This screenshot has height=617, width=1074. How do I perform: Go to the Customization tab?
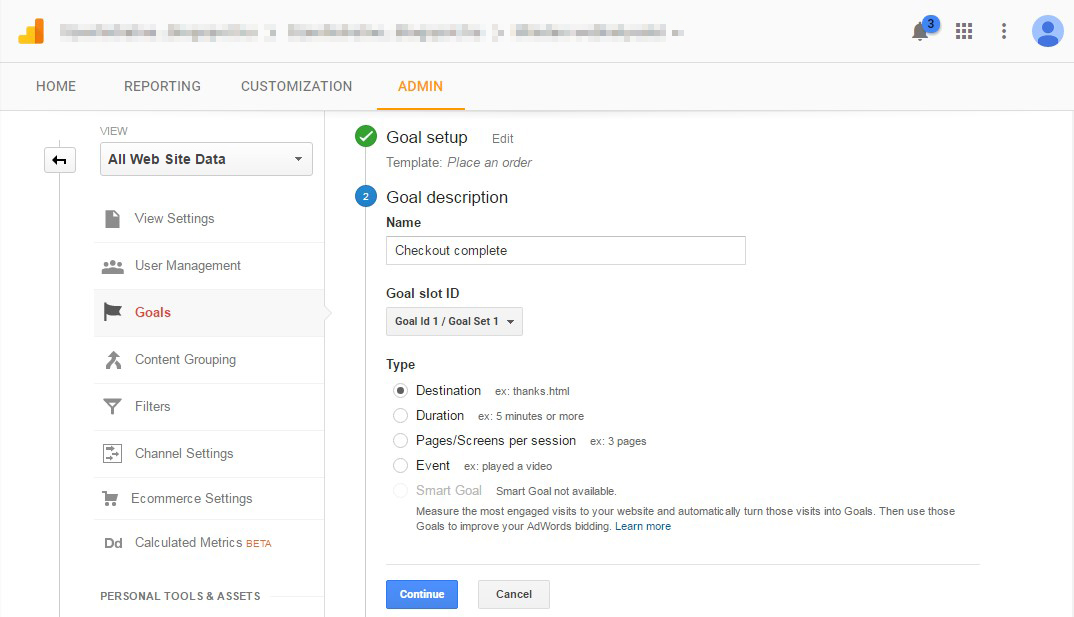pyautogui.click(x=295, y=86)
